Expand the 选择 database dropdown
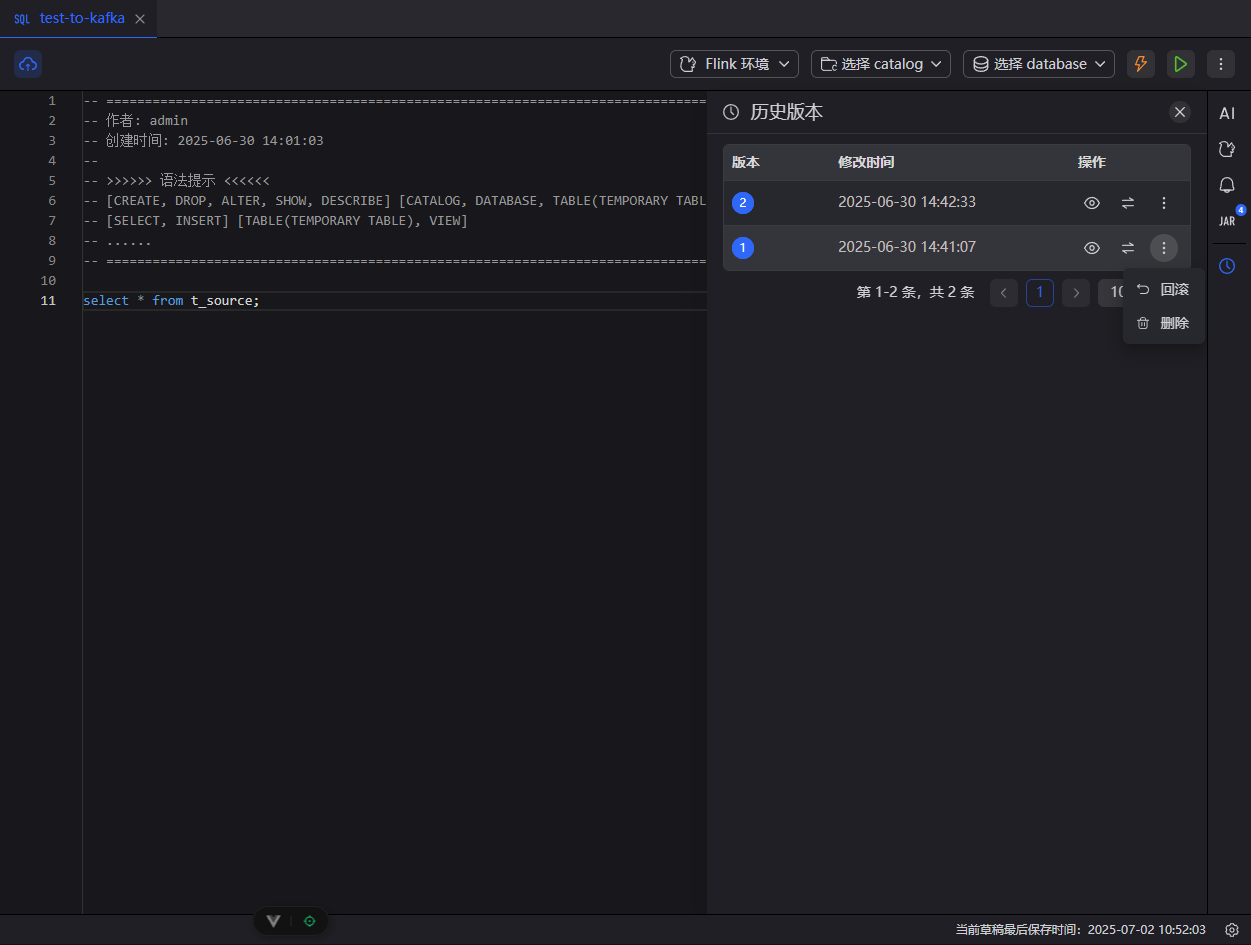This screenshot has width=1251, height=945. [x=1038, y=64]
